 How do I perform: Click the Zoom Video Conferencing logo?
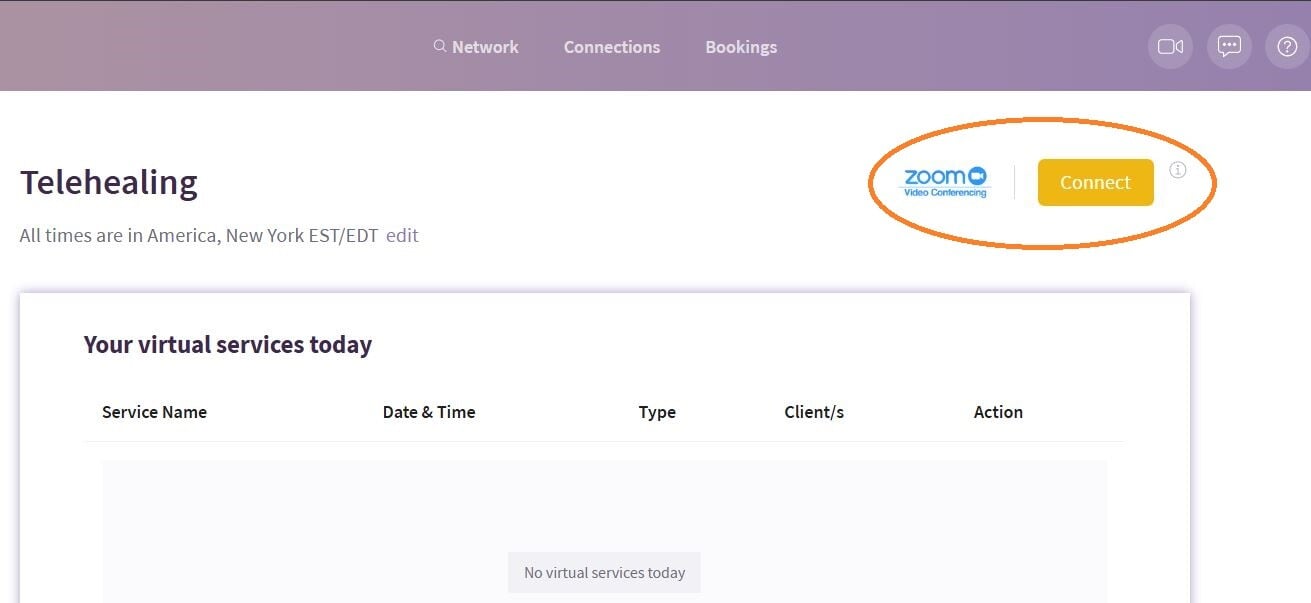946,182
